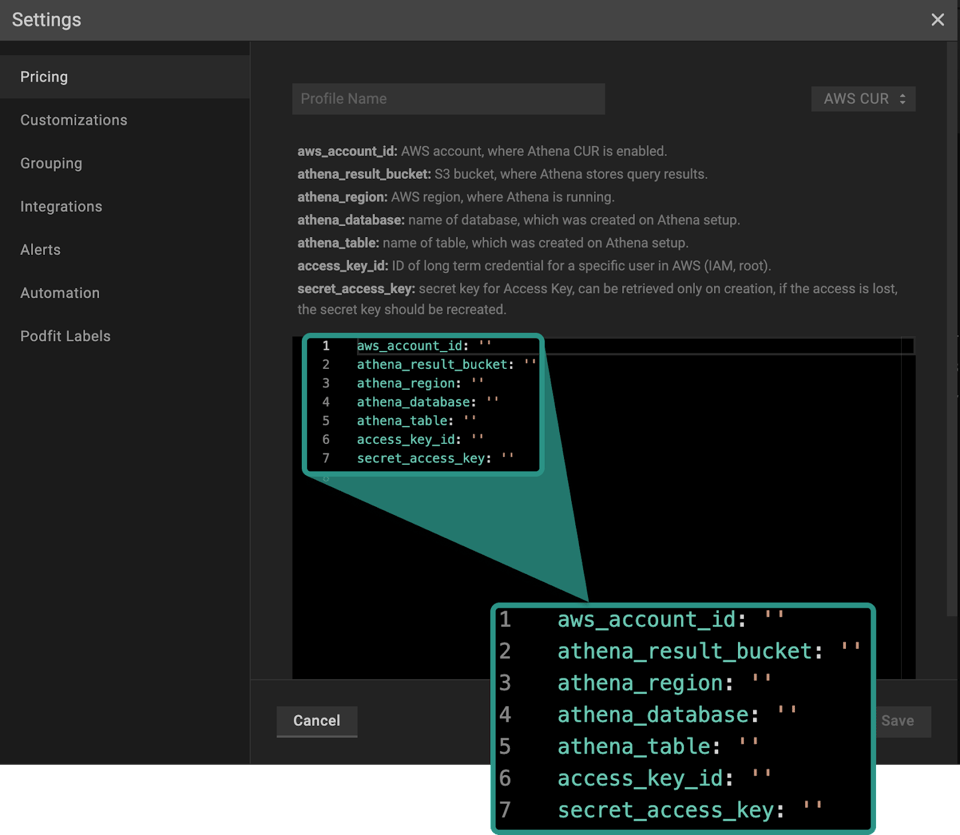
Task: Click the Settings dialog title
Action: click(47, 20)
